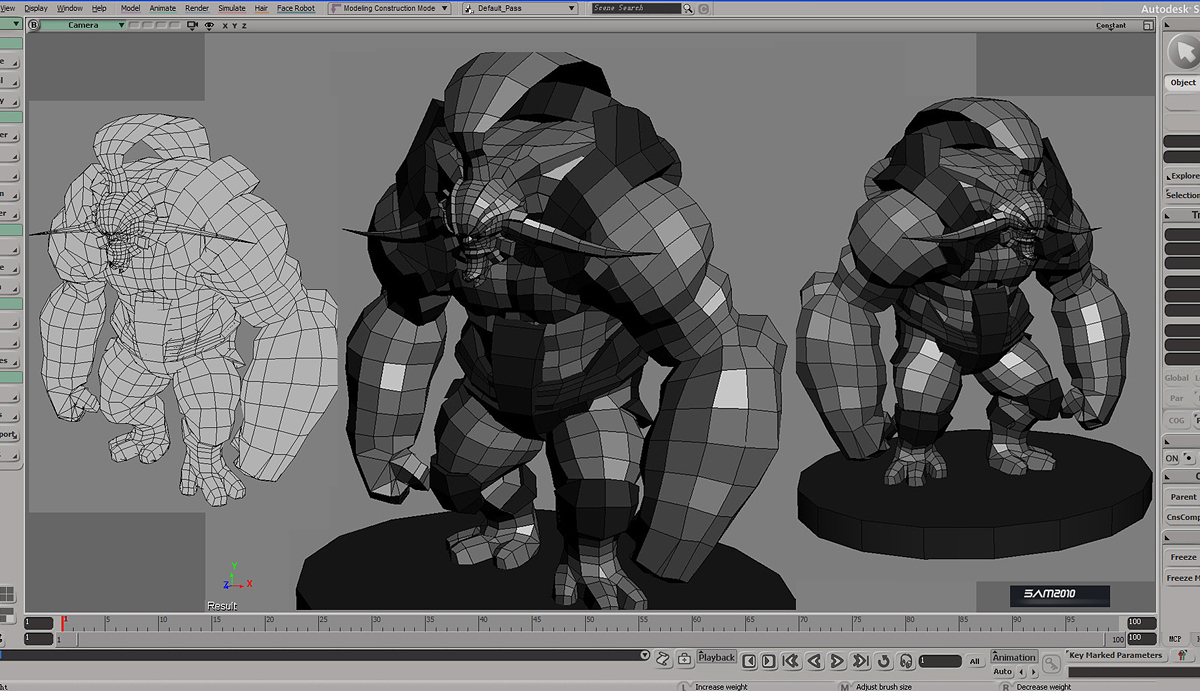Screen dimensions: 1200x691
Task: Open Key Marked Parameters menu
Action: (1115, 656)
